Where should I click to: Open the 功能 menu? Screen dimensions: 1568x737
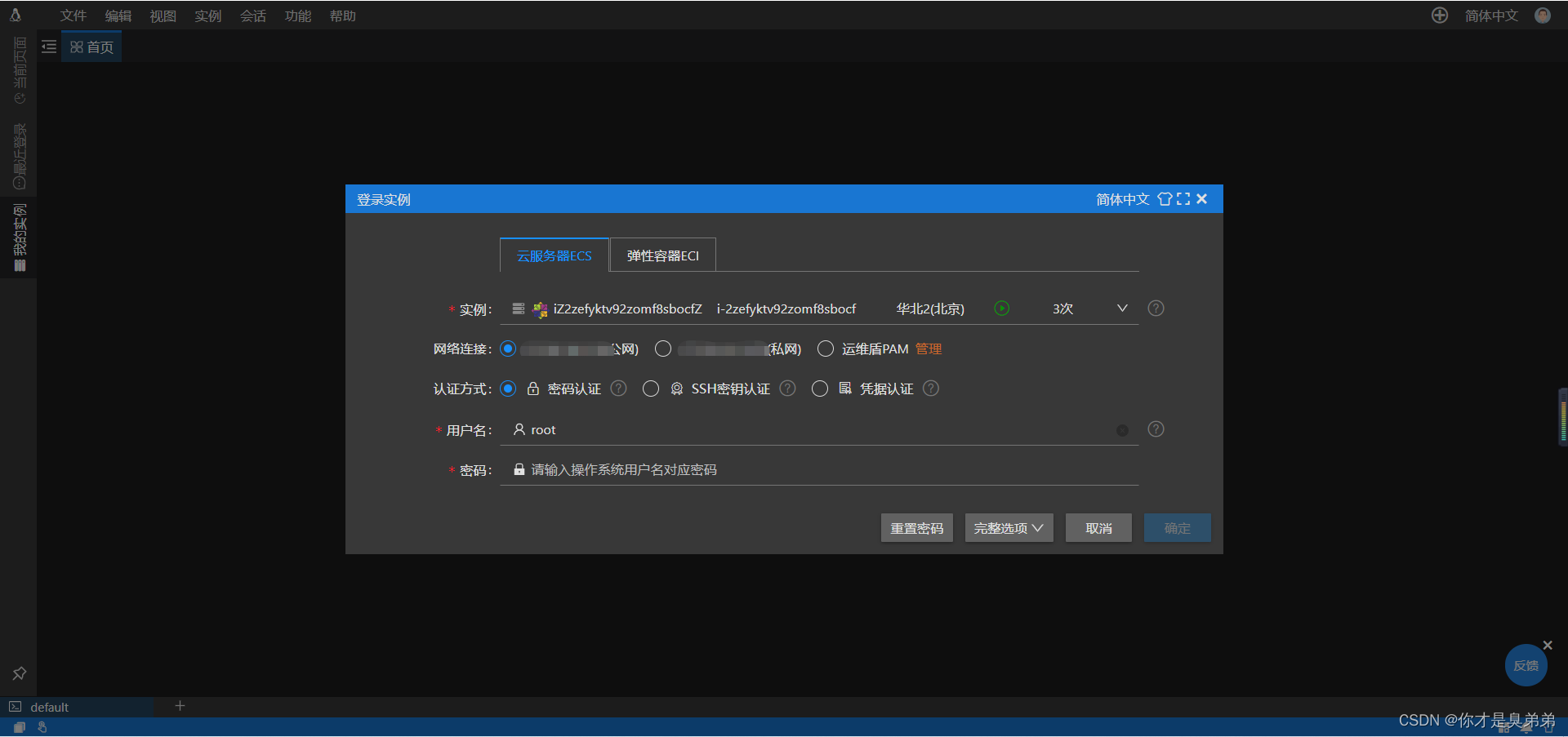(298, 16)
